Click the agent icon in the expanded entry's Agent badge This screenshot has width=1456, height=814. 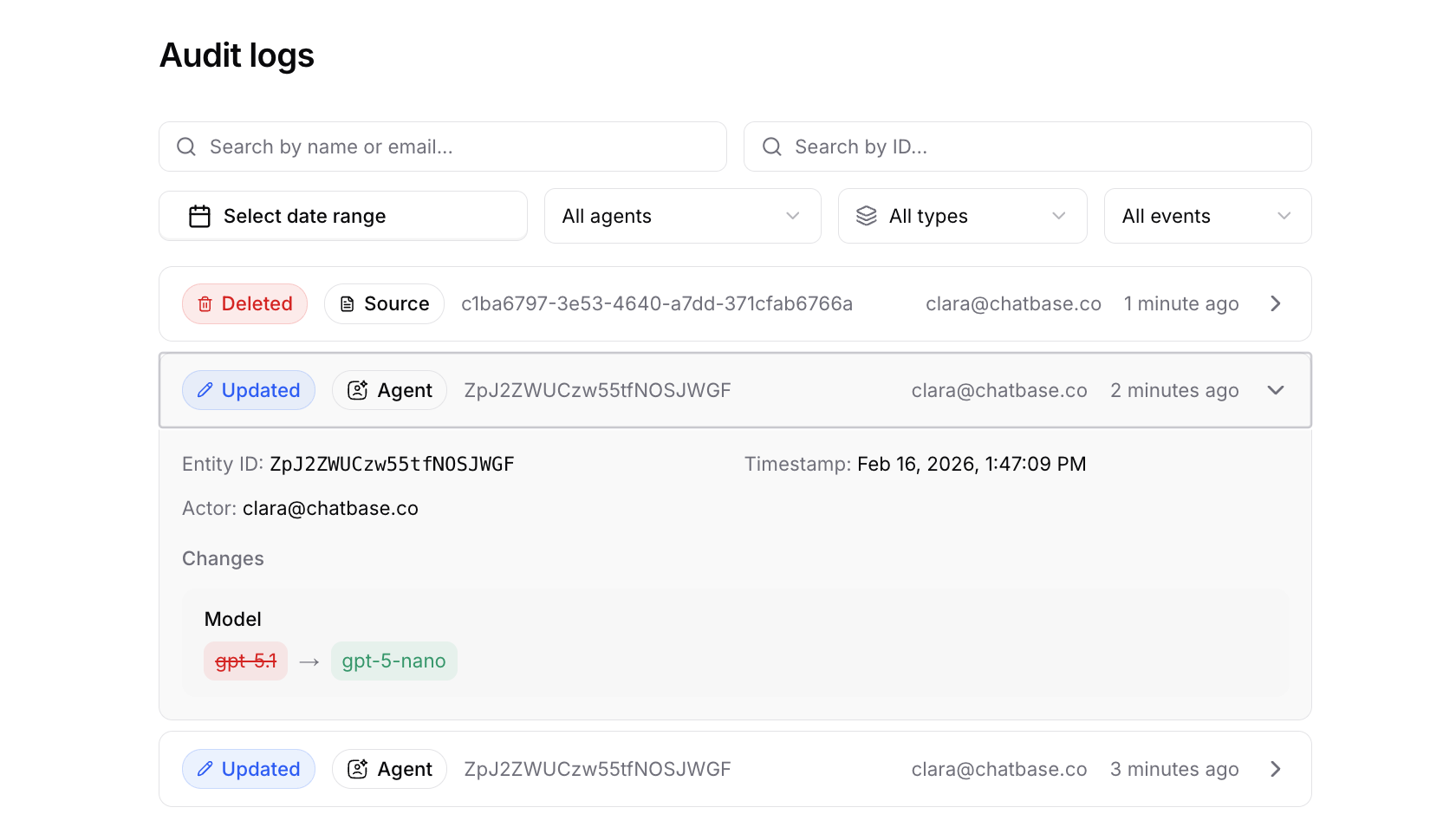point(356,390)
